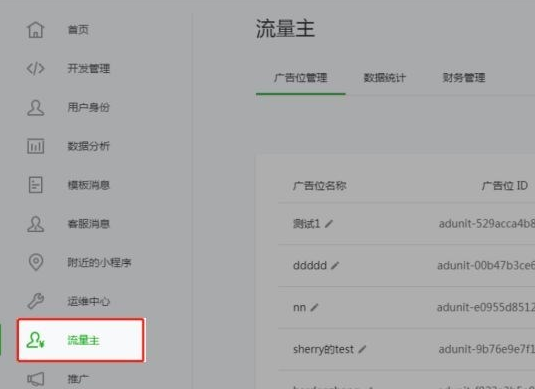Go to 用户身份 in the sidebar

(x=89, y=107)
